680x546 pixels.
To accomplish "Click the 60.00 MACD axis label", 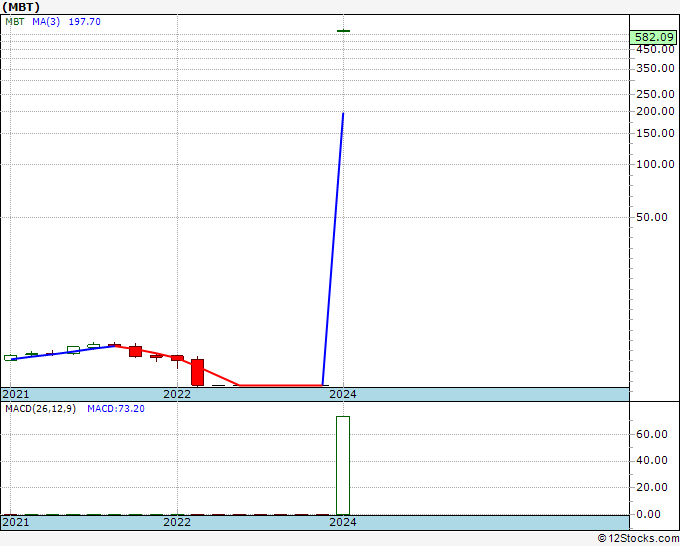I will click(652, 435).
